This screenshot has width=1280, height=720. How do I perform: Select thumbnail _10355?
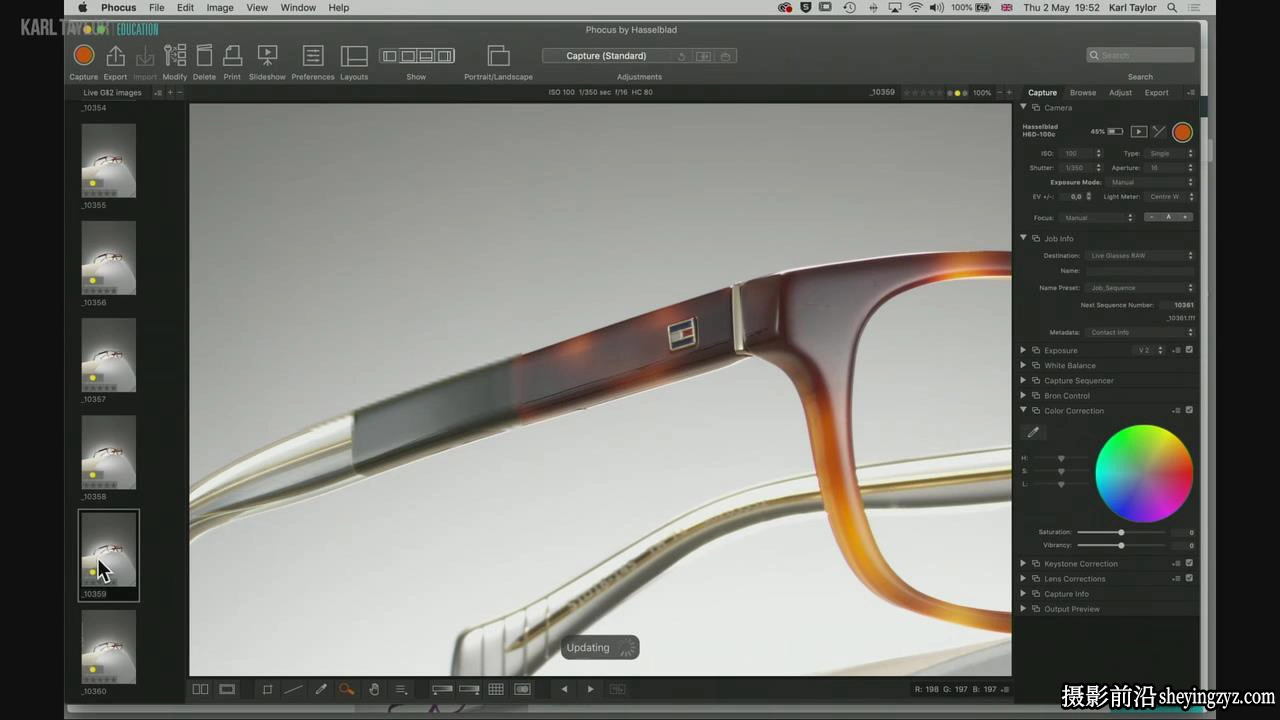tap(108, 161)
